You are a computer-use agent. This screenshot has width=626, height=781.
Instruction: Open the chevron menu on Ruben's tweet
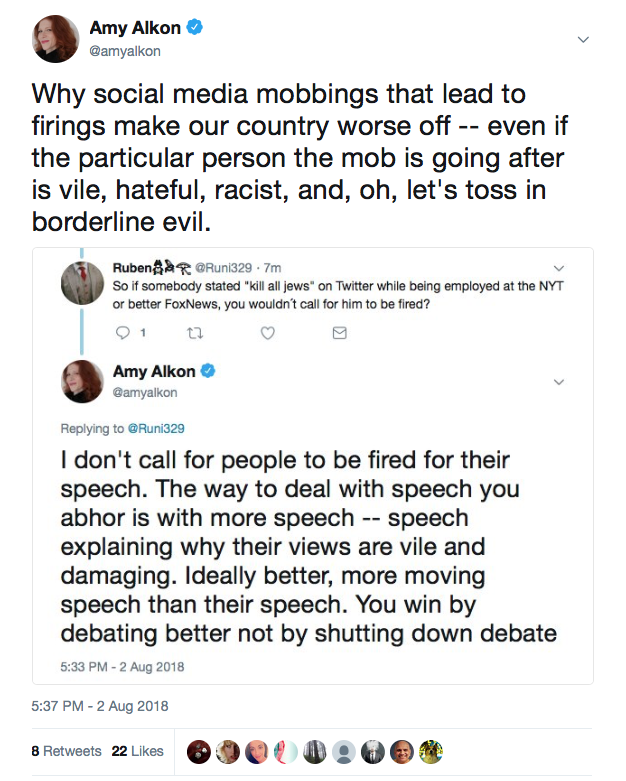pos(559,268)
